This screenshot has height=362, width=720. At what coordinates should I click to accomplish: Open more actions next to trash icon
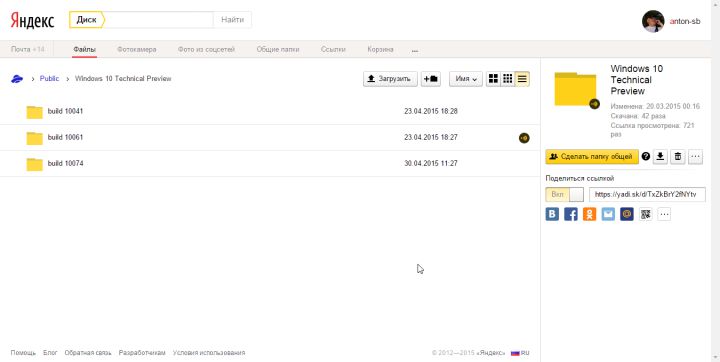point(695,157)
